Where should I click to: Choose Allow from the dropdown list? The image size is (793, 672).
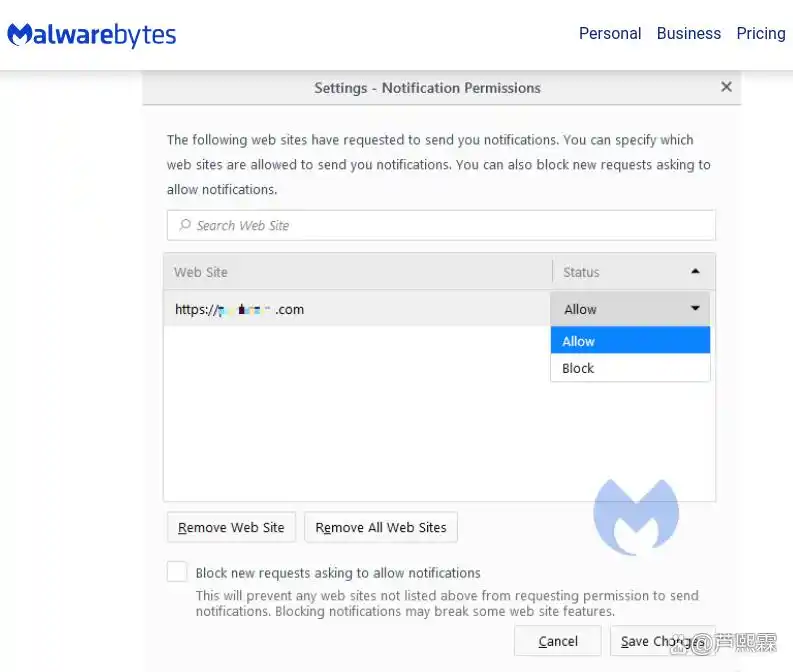point(630,341)
